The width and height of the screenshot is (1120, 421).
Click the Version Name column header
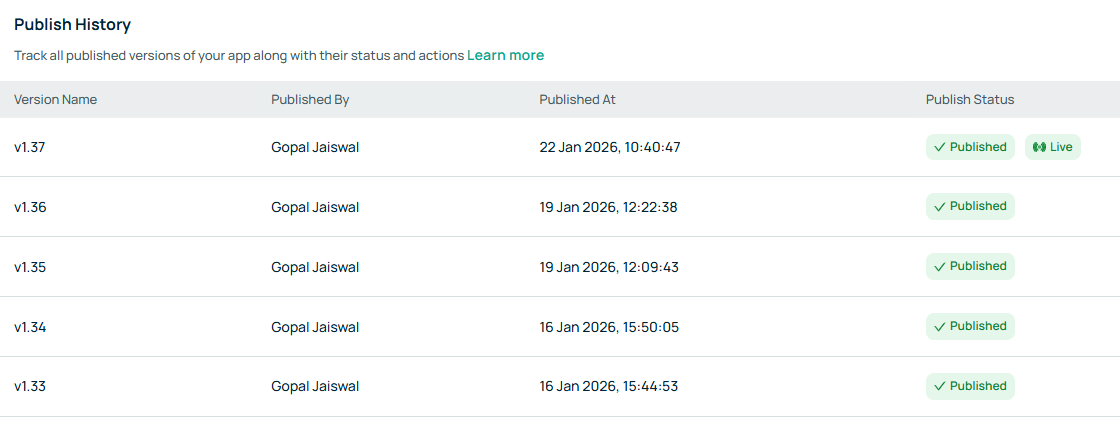coord(55,100)
